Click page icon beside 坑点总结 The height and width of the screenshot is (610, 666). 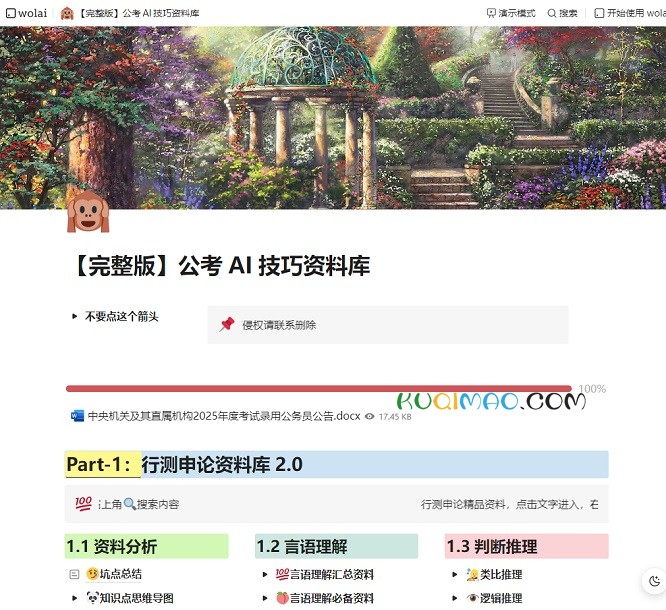click(x=74, y=574)
